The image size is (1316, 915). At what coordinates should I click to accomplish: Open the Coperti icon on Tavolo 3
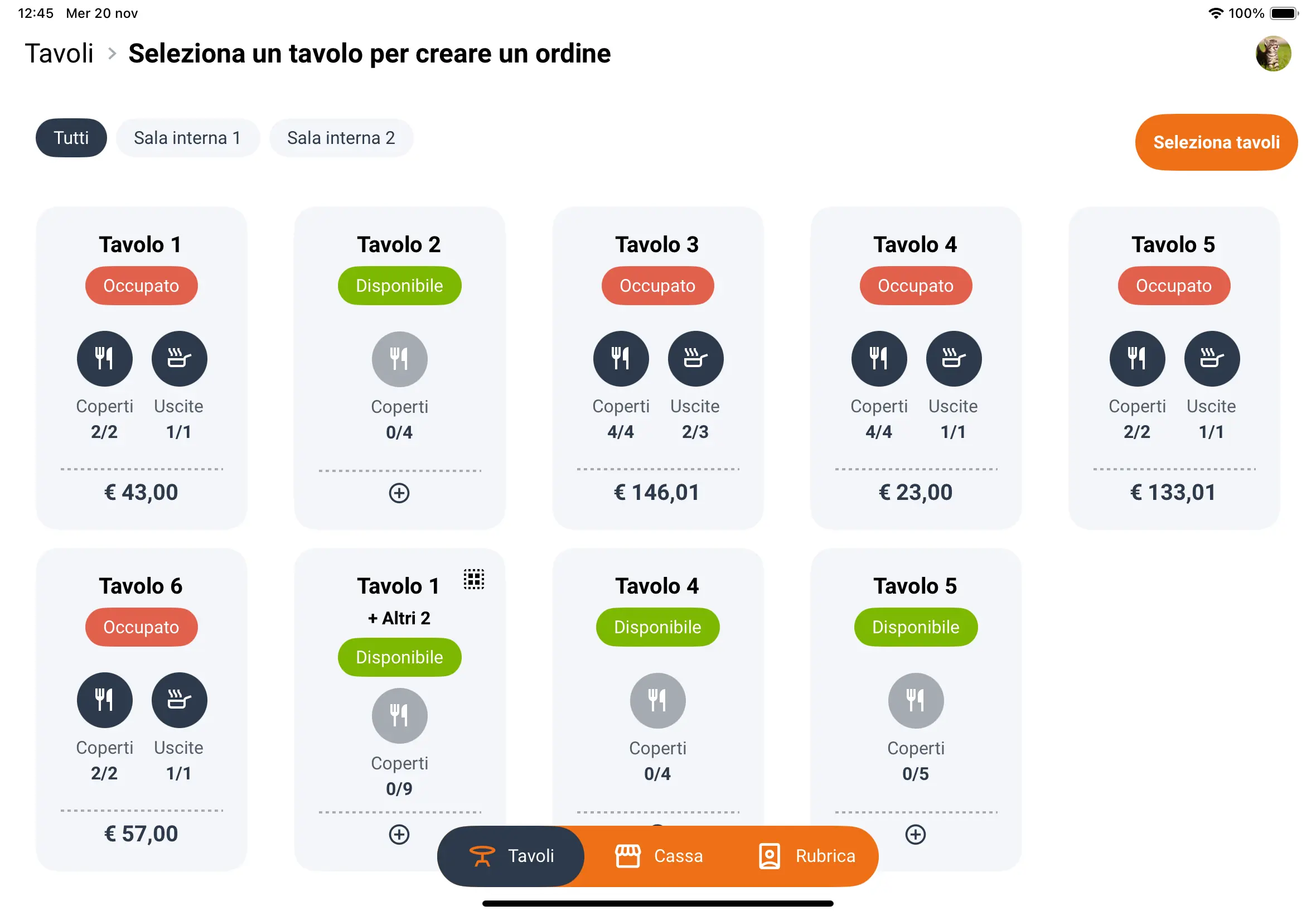click(x=621, y=358)
